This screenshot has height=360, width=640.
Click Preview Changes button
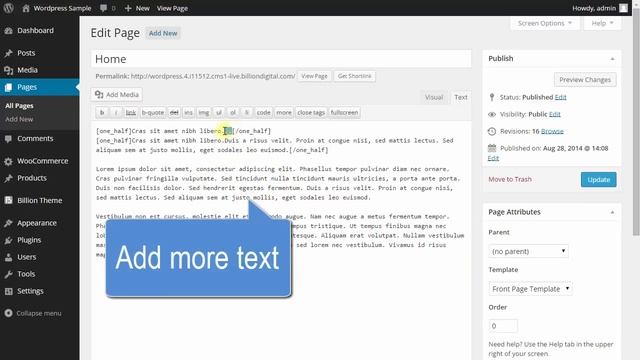[585, 80]
